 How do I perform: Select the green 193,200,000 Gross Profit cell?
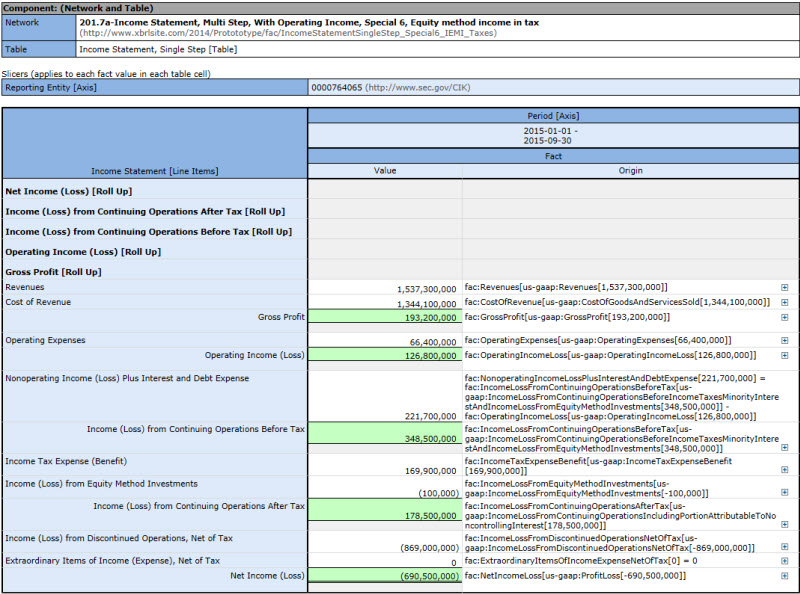385,316
